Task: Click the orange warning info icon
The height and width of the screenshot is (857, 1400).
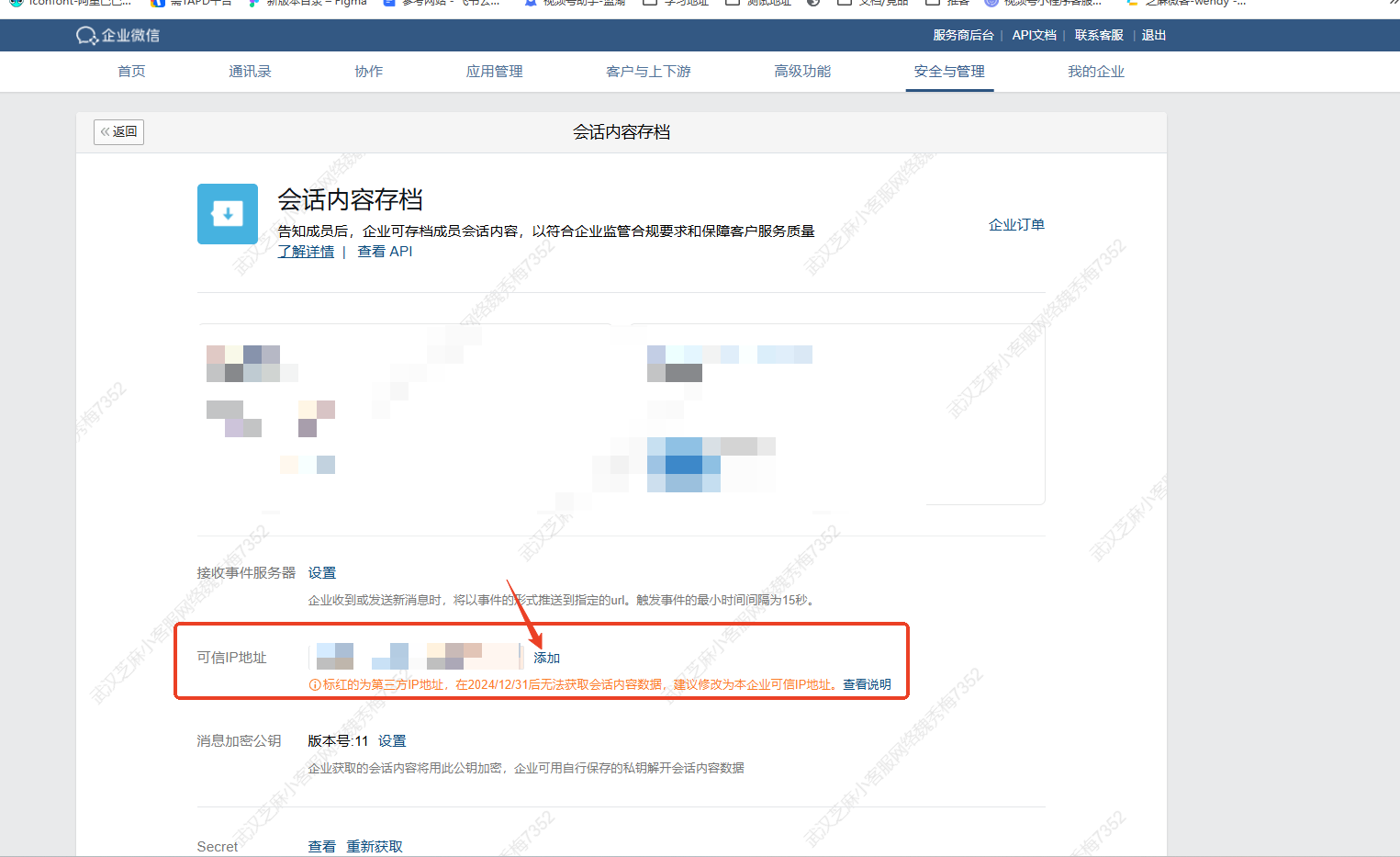Action: pyautogui.click(x=315, y=684)
